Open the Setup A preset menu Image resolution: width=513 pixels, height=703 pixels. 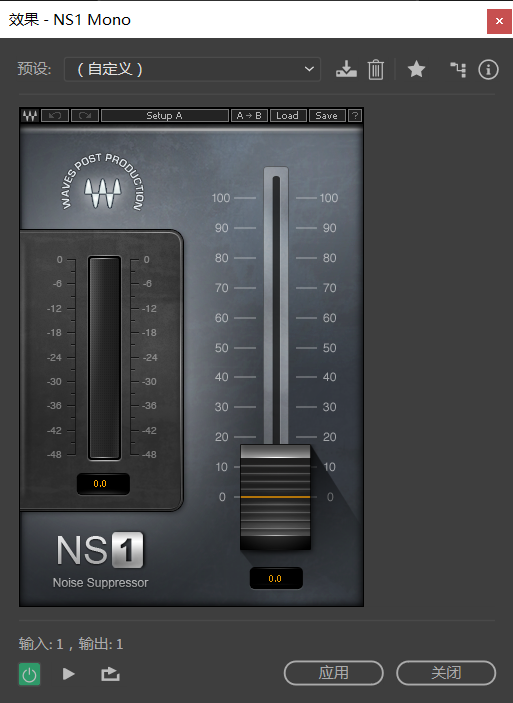pos(165,116)
